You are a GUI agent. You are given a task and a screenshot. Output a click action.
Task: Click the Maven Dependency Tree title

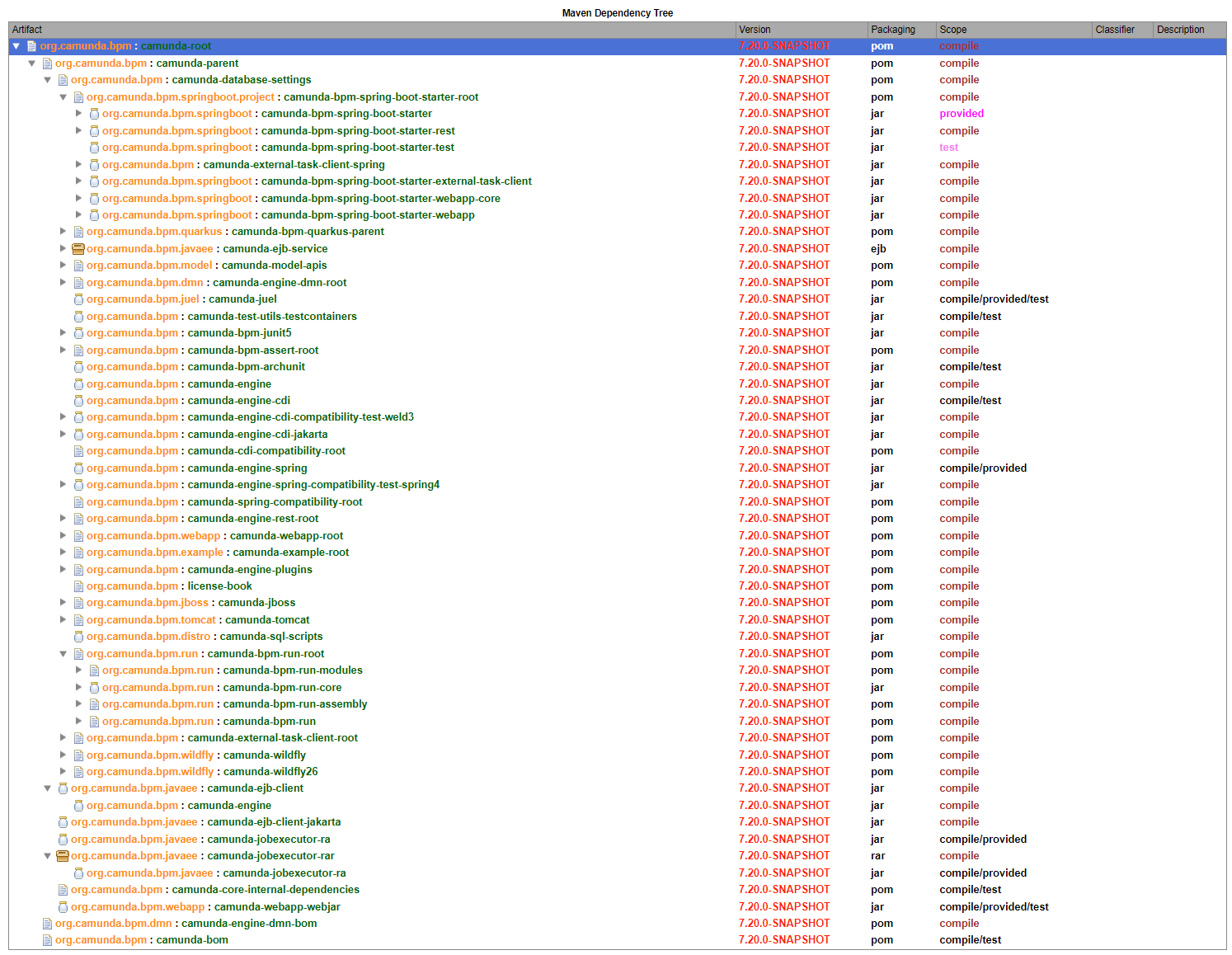[x=617, y=13]
